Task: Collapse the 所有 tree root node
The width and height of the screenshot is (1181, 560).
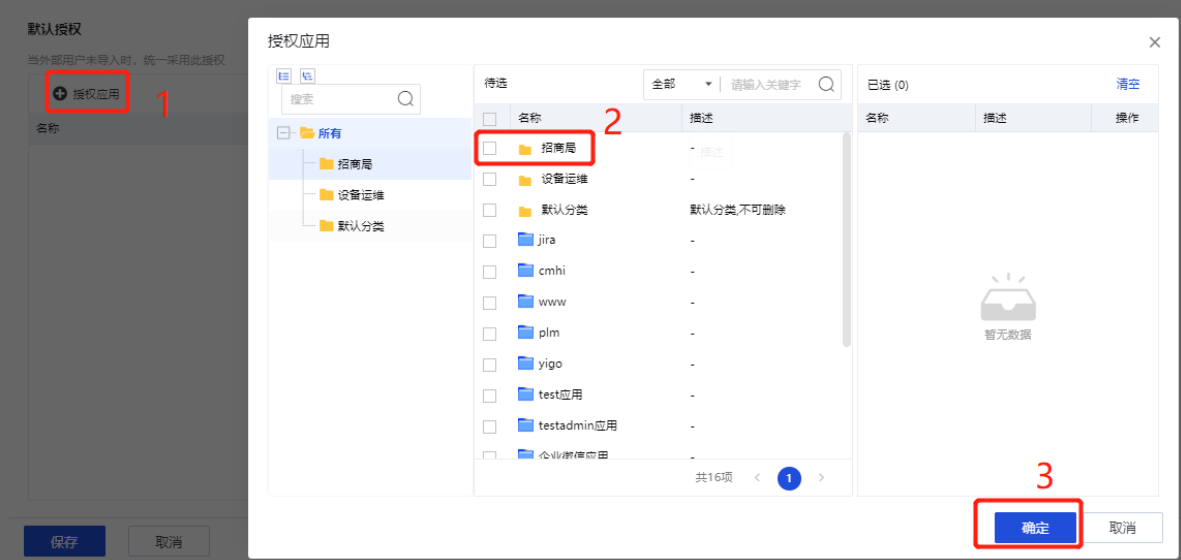Action: pos(284,133)
